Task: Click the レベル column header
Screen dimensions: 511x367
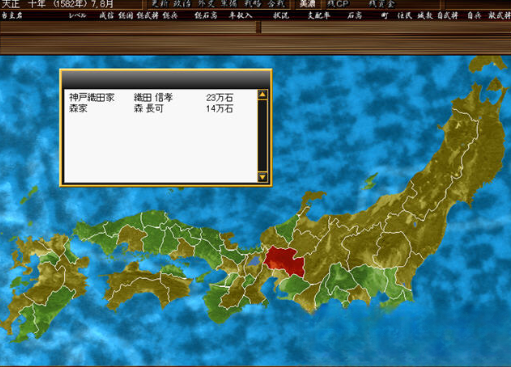Action: pyautogui.click(x=77, y=15)
